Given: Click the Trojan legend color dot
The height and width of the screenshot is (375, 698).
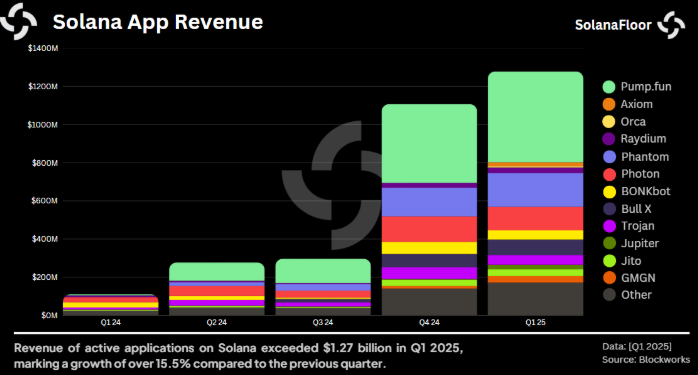Looking at the screenshot, I should [609, 226].
